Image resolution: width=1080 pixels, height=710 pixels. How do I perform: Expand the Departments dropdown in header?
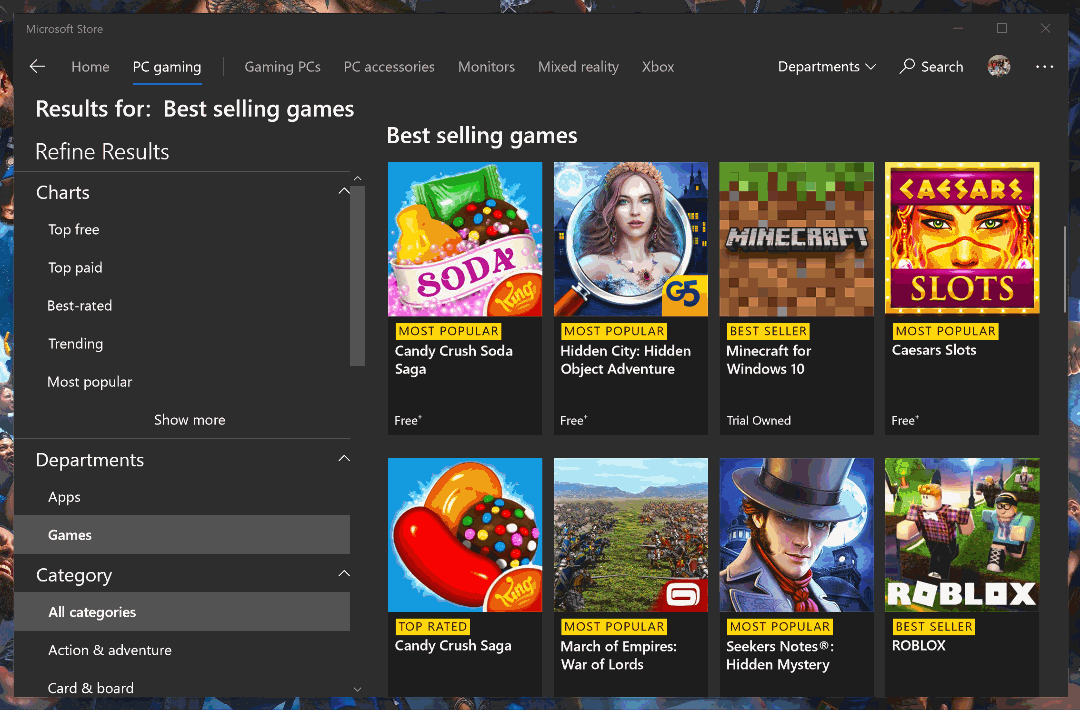pos(827,66)
